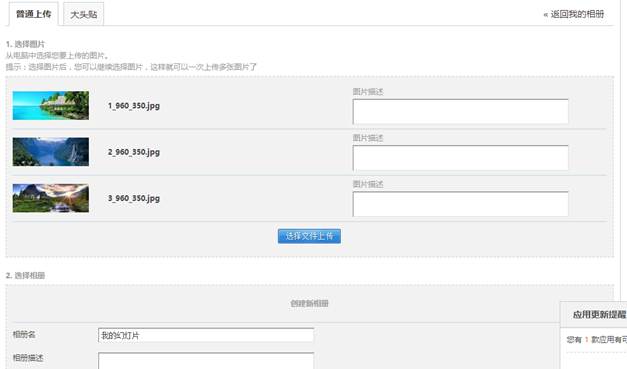Focus the description field for 1_960_350.jpg

(x=460, y=112)
